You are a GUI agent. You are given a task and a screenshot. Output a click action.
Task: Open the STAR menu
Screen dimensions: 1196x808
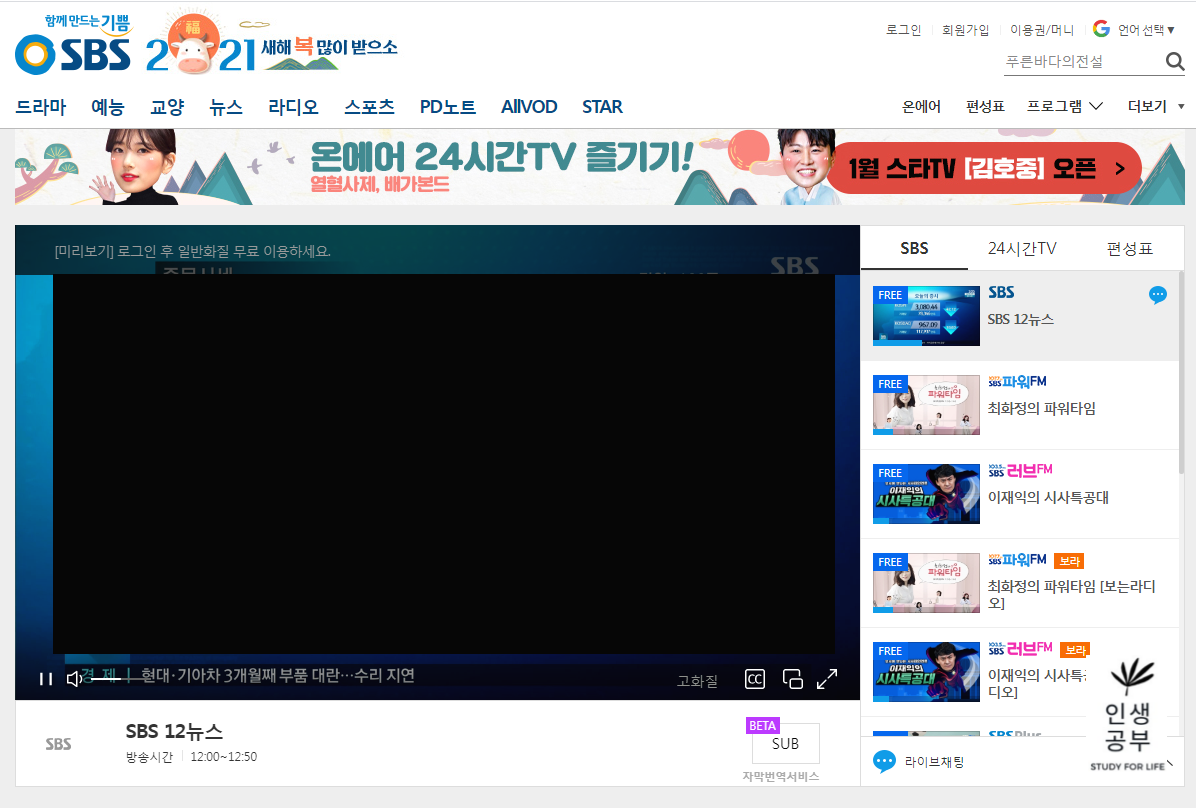point(602,107)
